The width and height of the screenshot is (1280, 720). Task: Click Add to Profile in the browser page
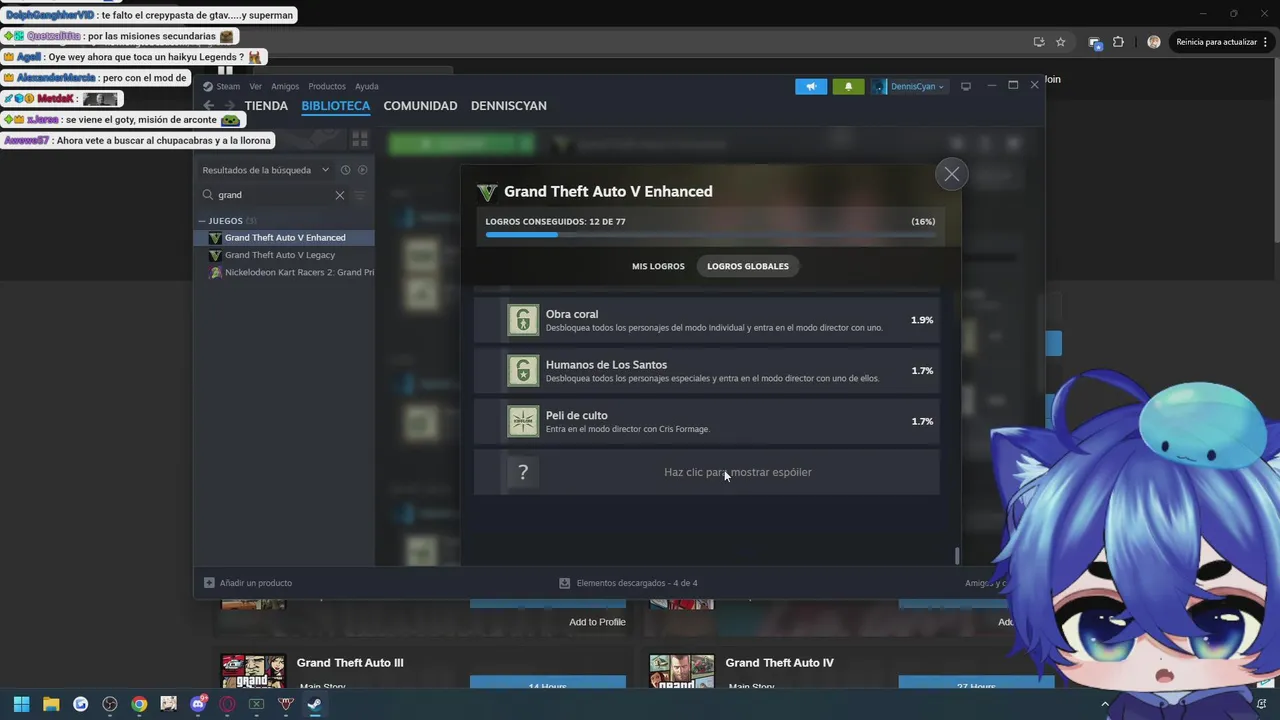(597, 622)
